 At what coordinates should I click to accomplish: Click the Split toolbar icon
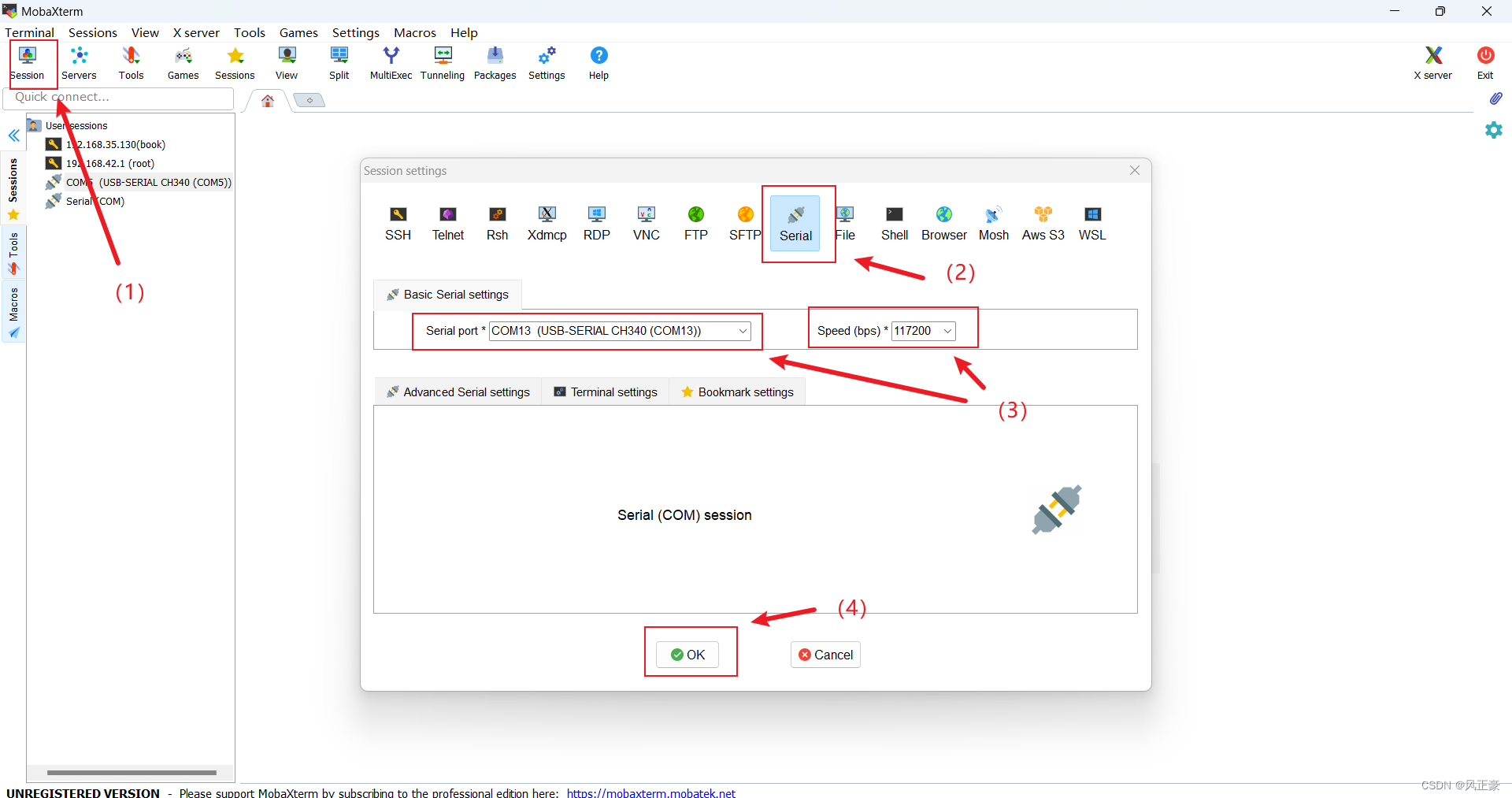pyautogui.click(x=339, y=63)
